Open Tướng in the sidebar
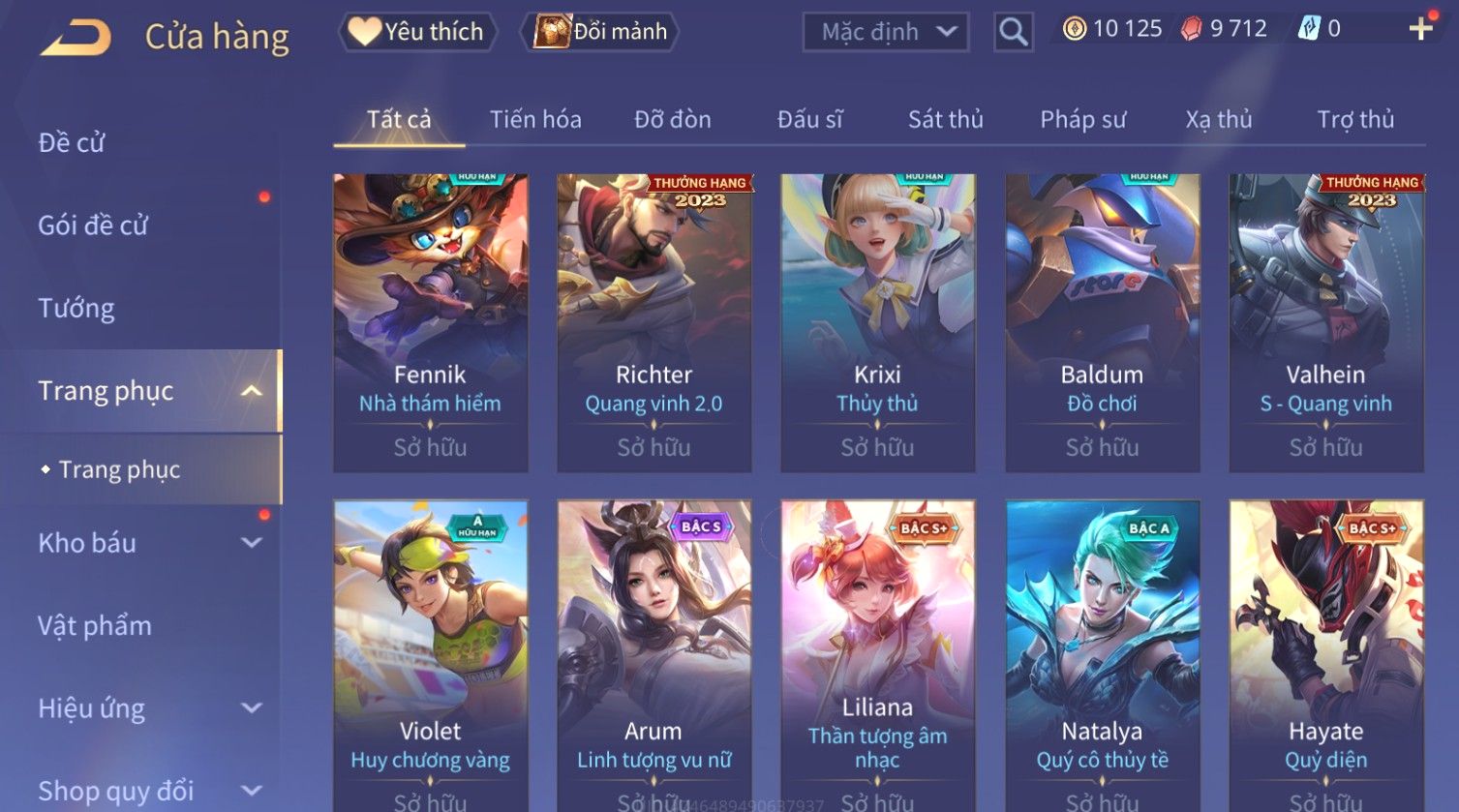 (x=76, y=308)
